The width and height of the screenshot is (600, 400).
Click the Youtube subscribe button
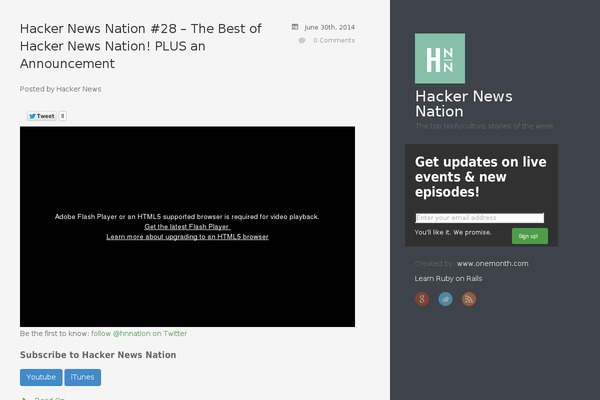point(41,377)
